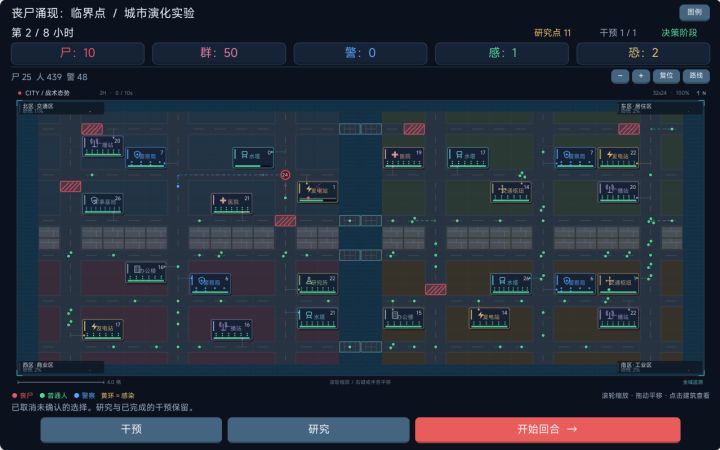Zoom in the map with the plus button
This screenshot has width=720, height=450.
coord(641,76)
